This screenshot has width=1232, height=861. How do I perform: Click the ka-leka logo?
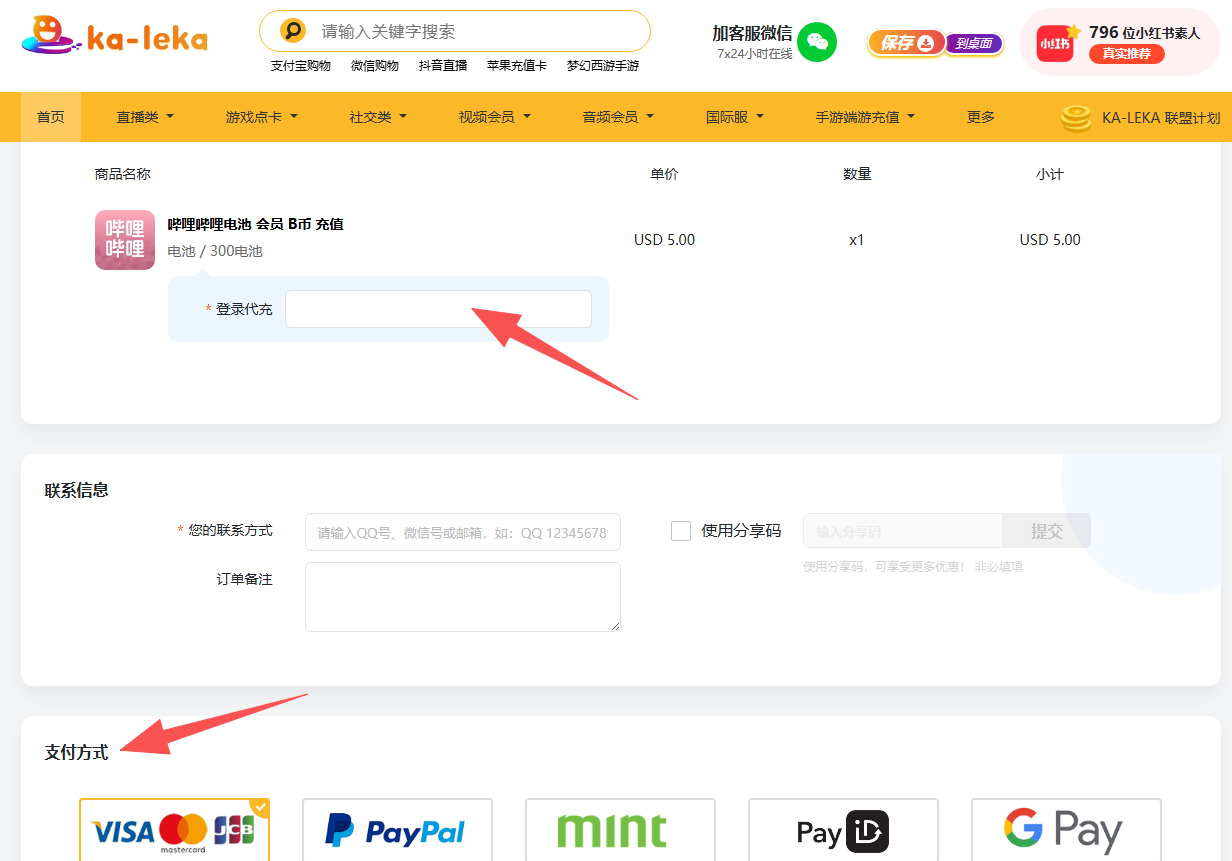[x=114, y=36]
